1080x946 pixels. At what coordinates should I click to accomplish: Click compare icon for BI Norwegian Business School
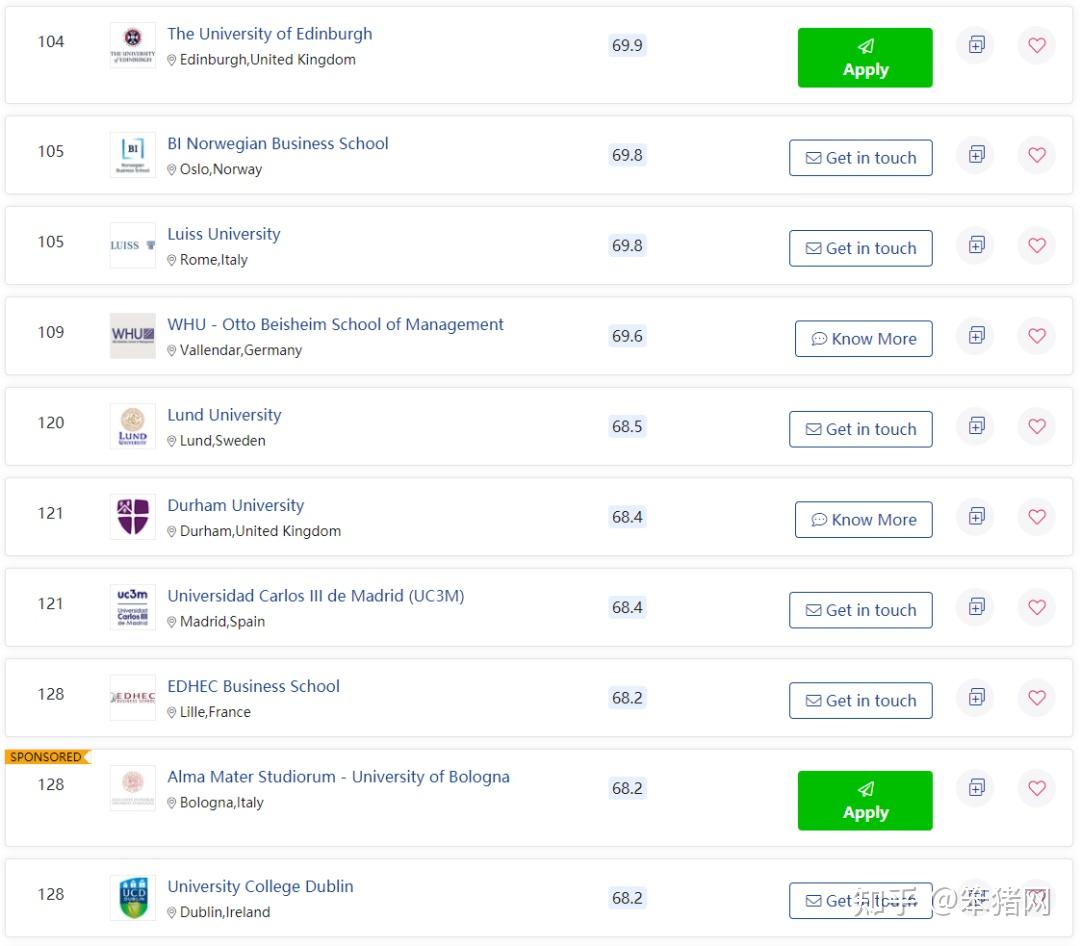975,154
